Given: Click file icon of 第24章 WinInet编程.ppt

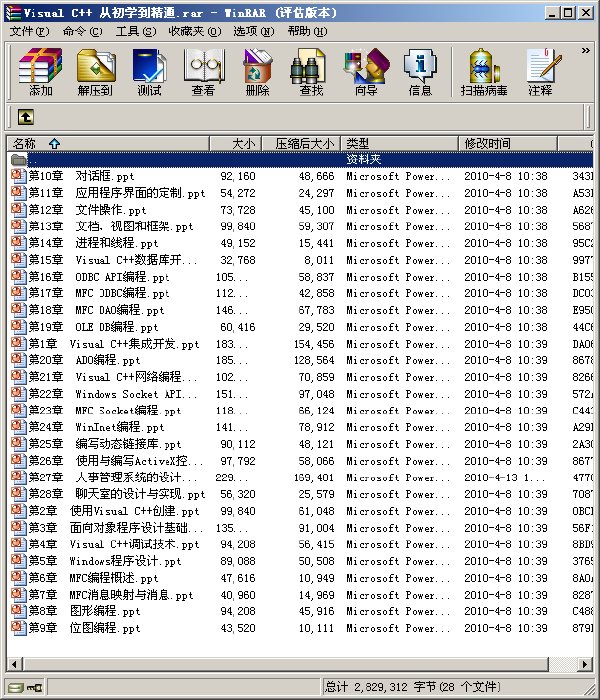Looking at the screenshot, I should coord(18,427).
